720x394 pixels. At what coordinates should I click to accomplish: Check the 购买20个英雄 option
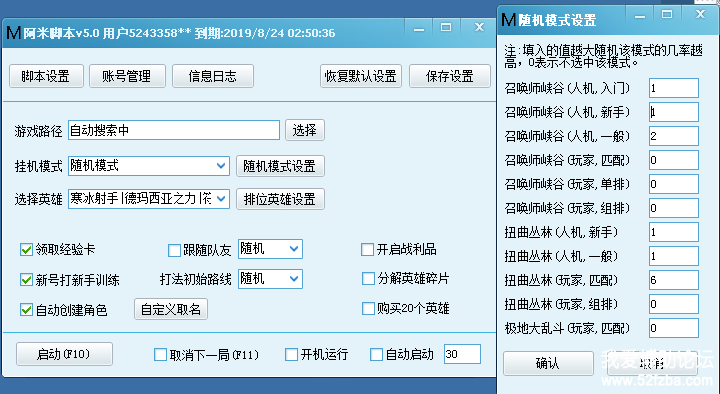368,309
